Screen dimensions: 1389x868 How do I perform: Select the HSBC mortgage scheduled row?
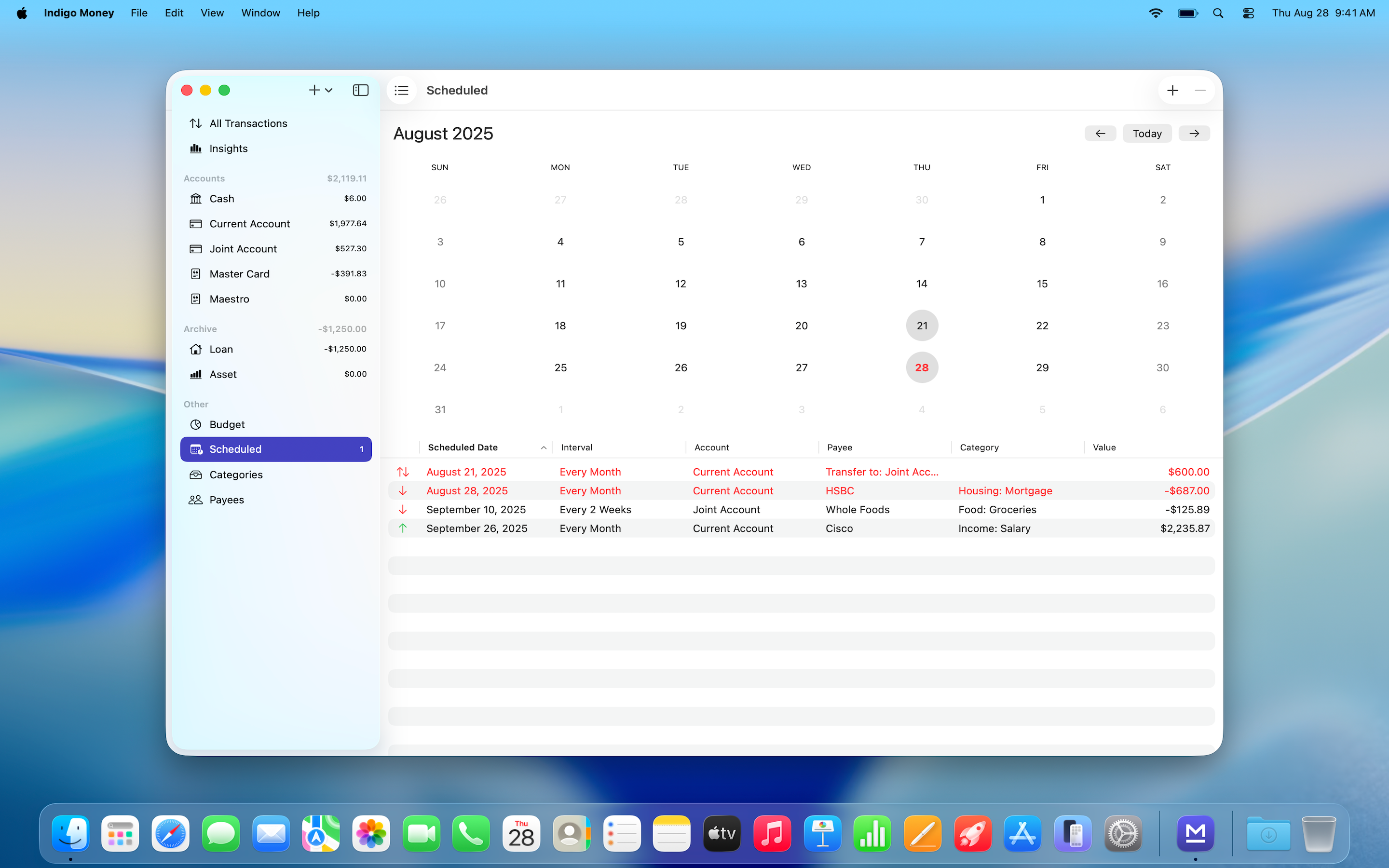tap(801, 491)
